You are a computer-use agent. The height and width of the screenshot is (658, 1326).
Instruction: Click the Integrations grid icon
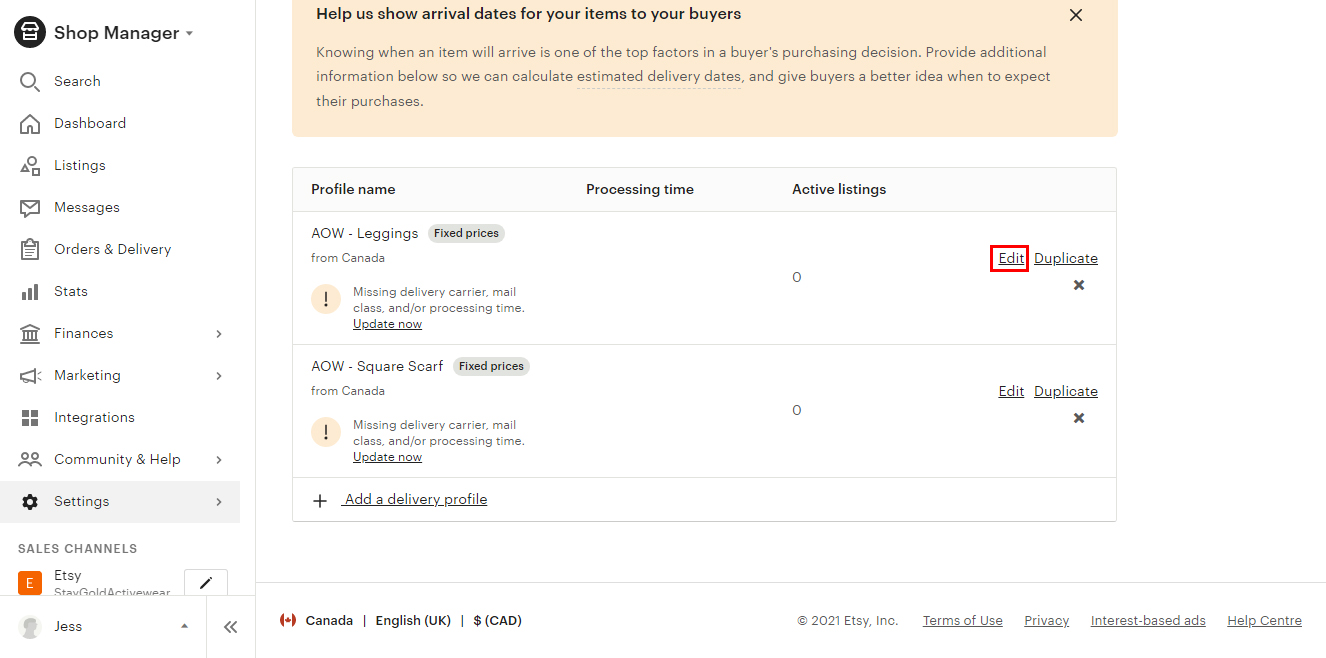tap(30, 417)
